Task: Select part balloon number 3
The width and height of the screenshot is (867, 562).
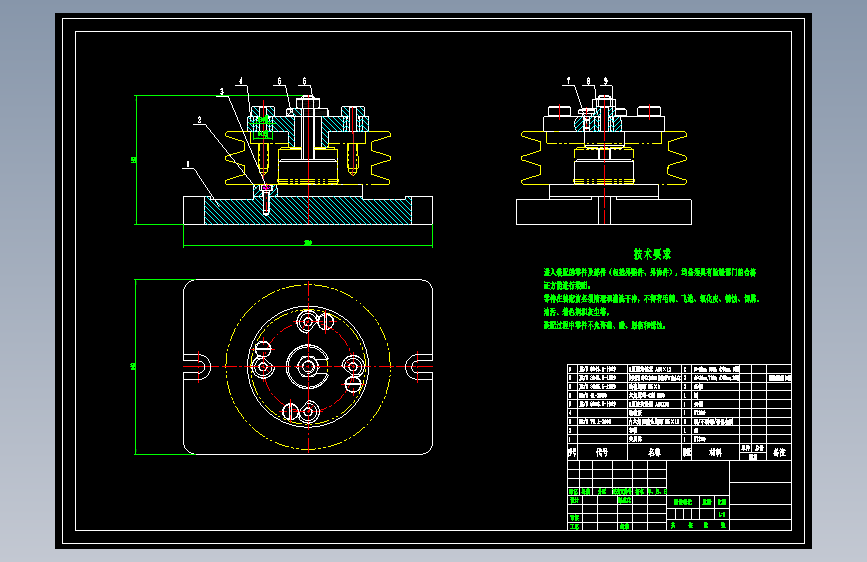Action: pos(222,92)
